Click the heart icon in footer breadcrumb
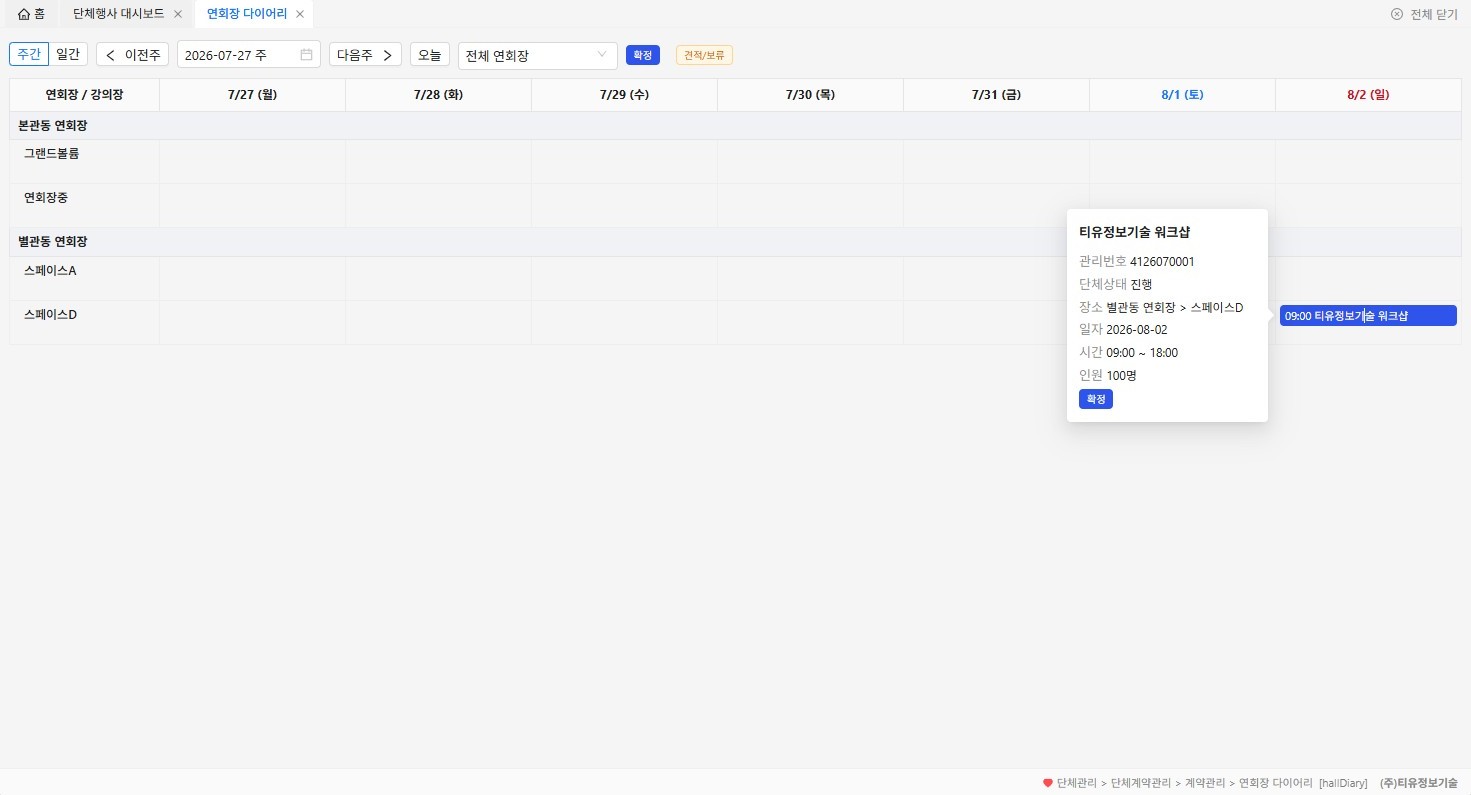This screenshot has height=795, width=1471. pos(1048,783)
